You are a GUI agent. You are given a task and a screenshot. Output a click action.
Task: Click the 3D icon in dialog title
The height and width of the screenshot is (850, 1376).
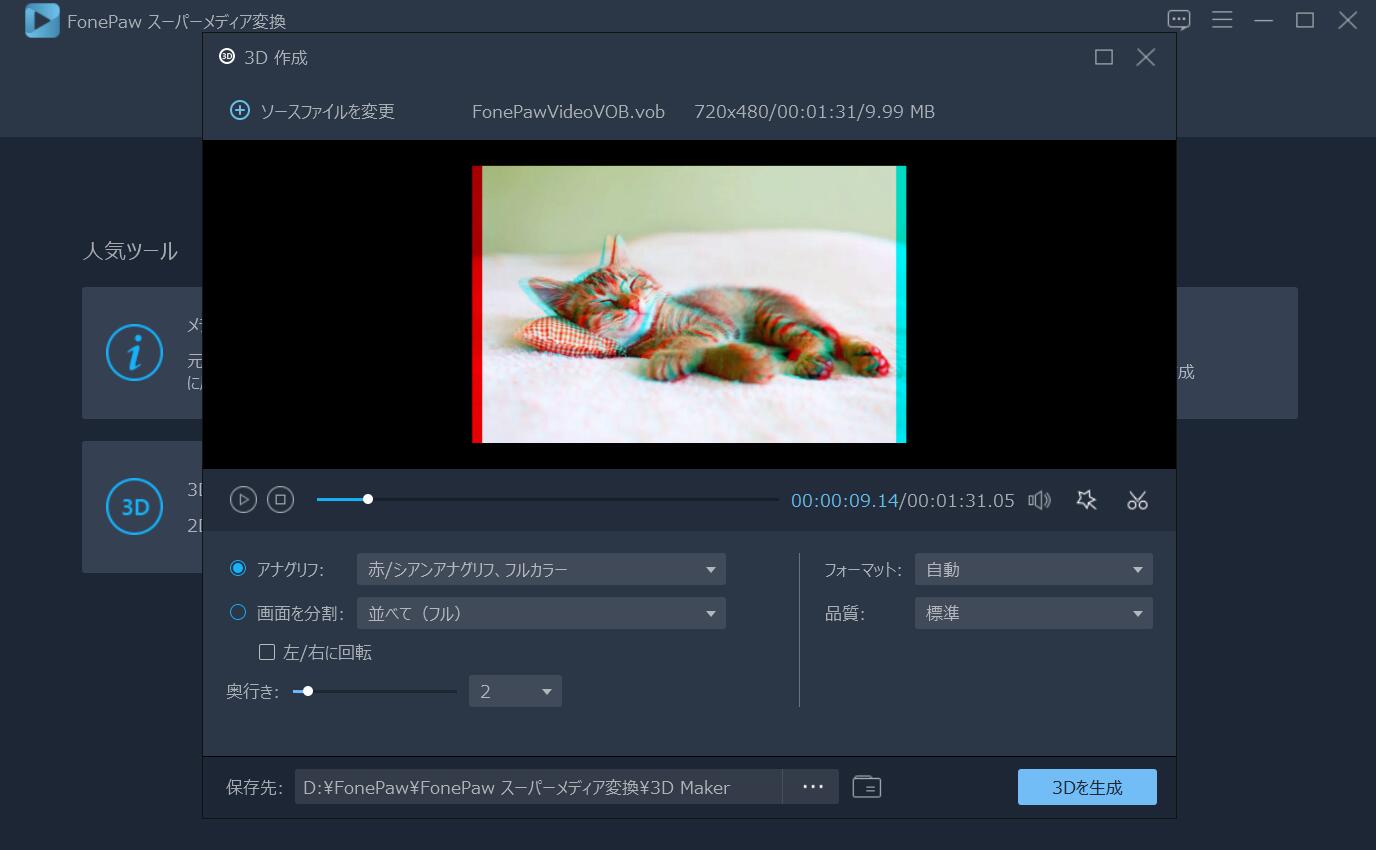click(227, 57)
